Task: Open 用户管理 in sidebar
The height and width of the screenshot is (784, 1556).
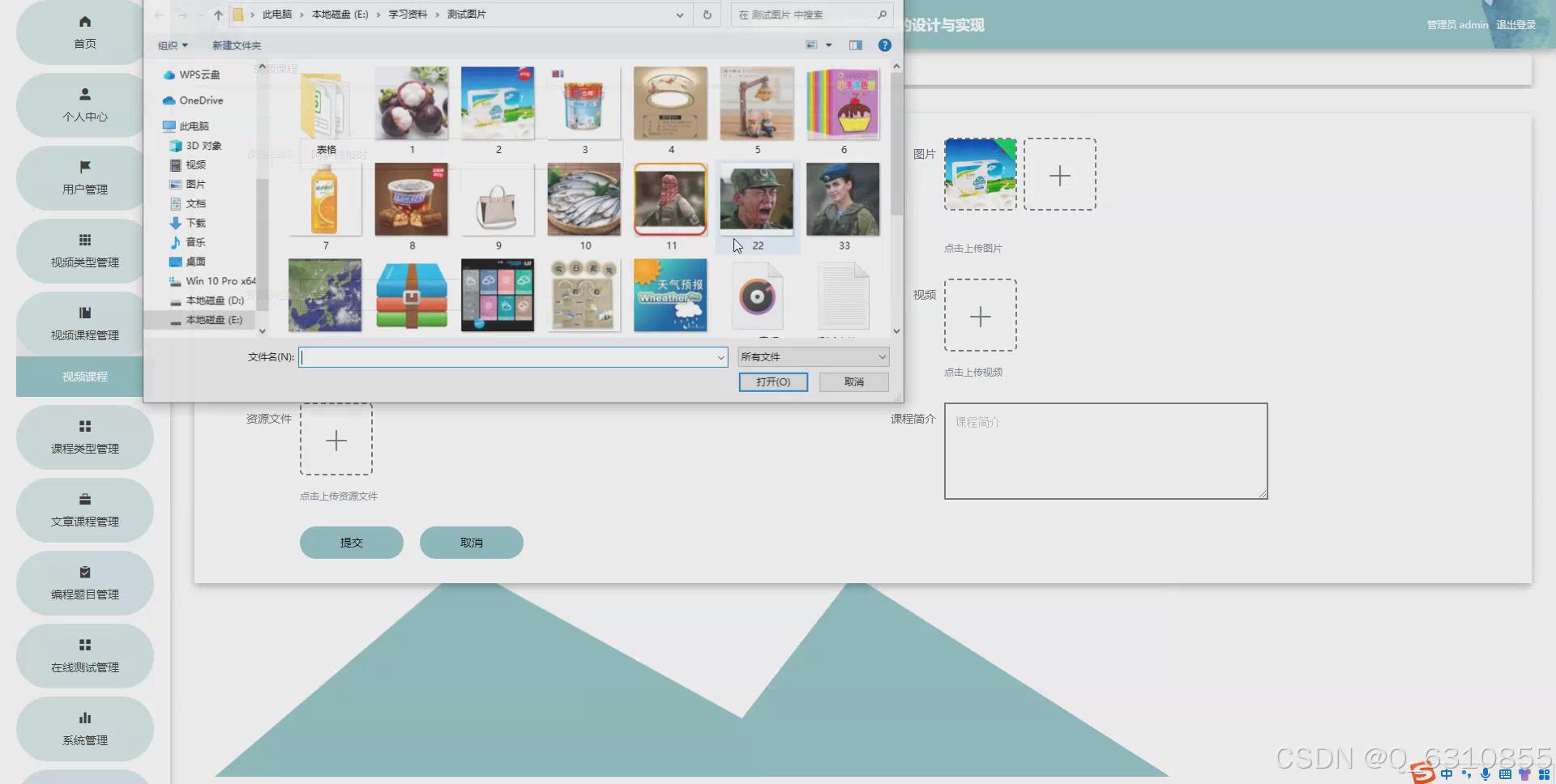Action: [x=85, y=178]
